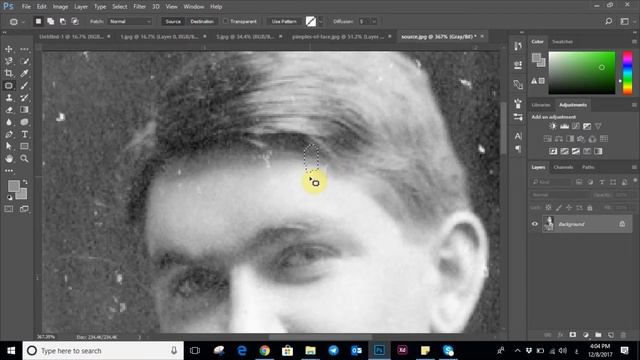640x360 pixels.
Task: Pick a shade in the Color panel field
Action: (582, 73)
